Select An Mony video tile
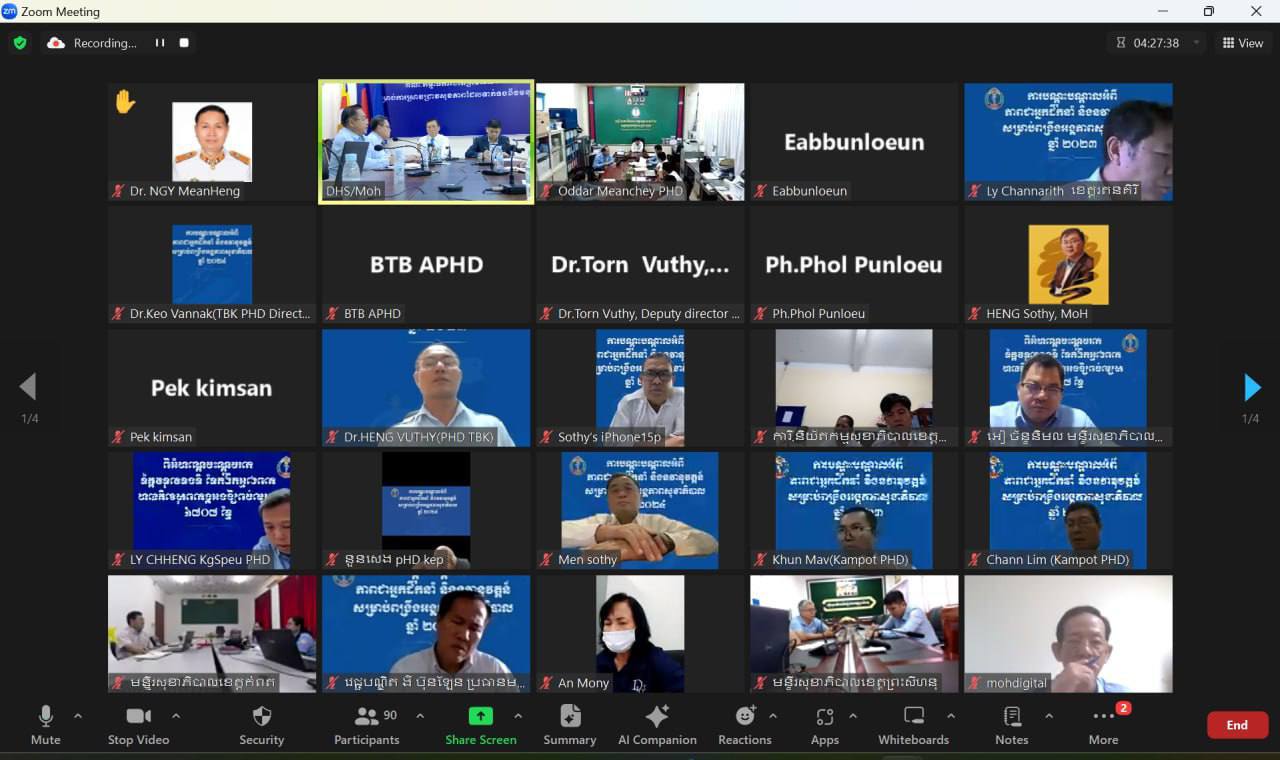Screen dimensions: 1280x760 coord(640,634)
